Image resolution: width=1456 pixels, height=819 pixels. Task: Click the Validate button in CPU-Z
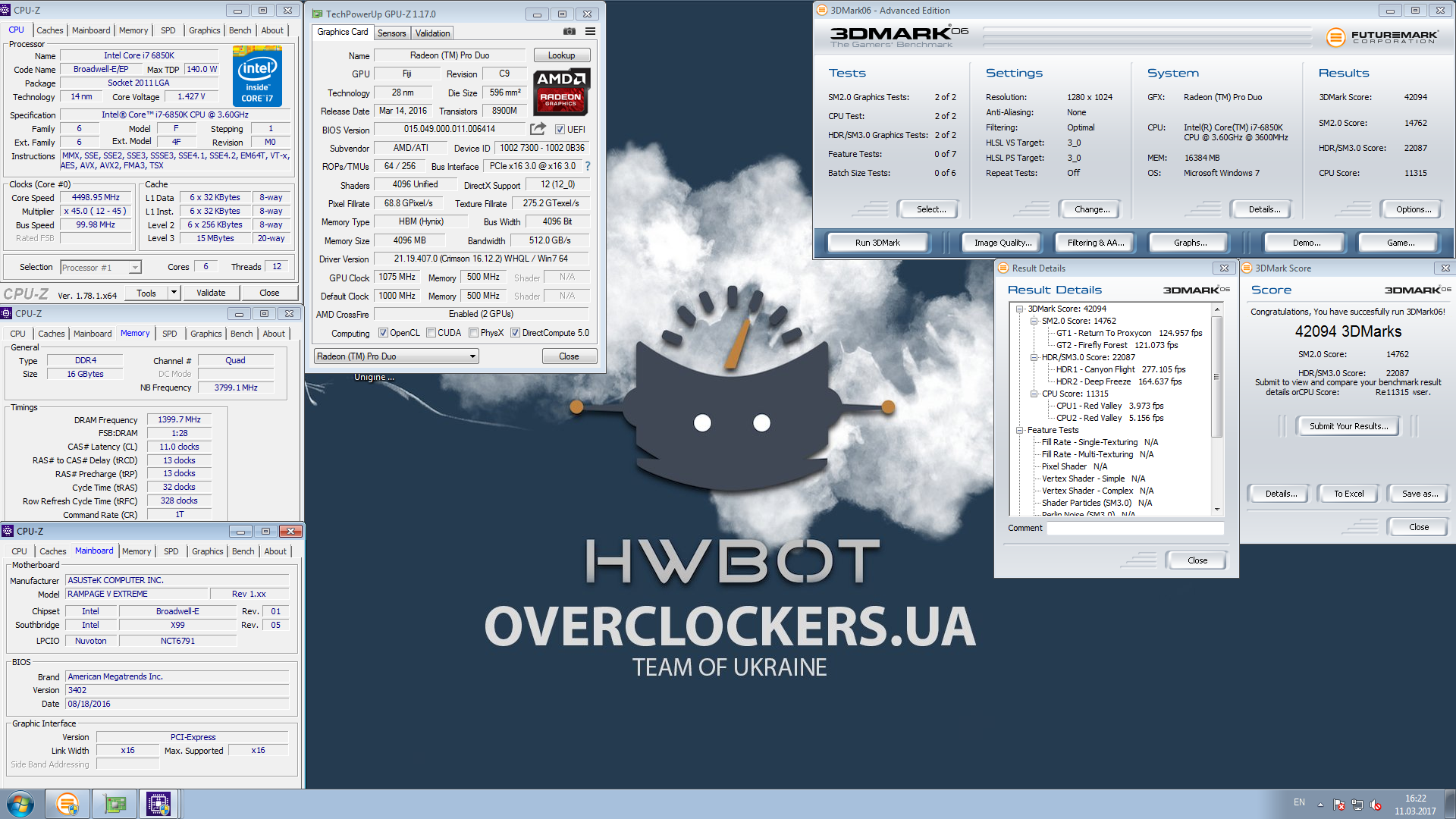211,293
